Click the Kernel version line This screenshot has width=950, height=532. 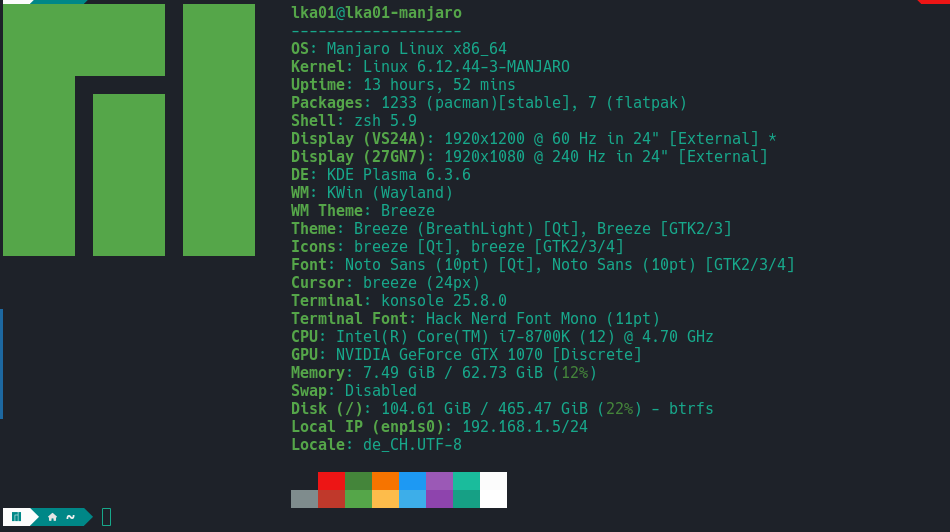(430, 67)
